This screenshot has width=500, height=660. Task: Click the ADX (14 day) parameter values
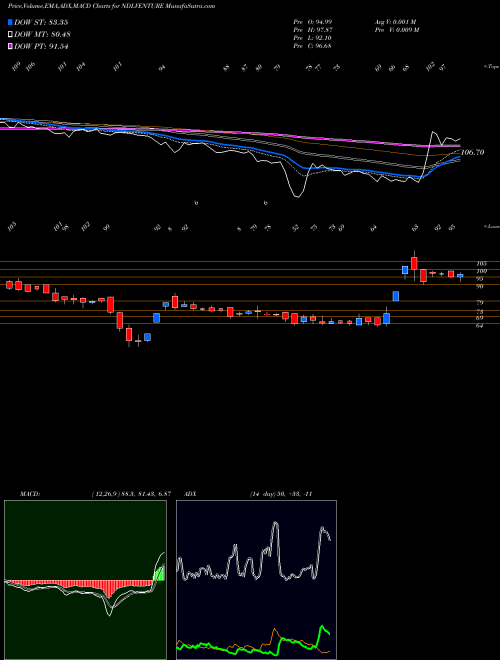pyautogui.click(x=281, y=494)
